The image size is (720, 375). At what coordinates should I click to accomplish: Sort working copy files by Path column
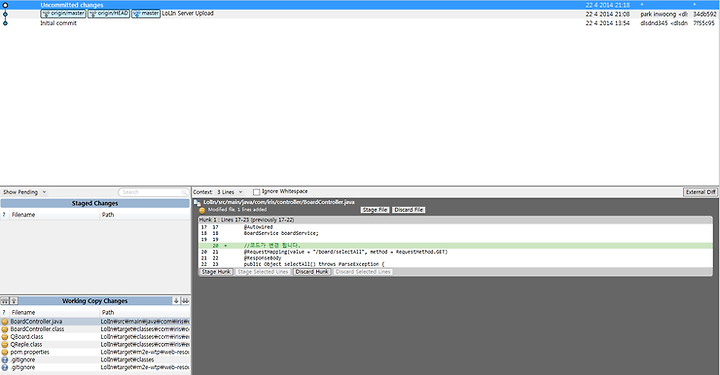[x=145, y=313]
